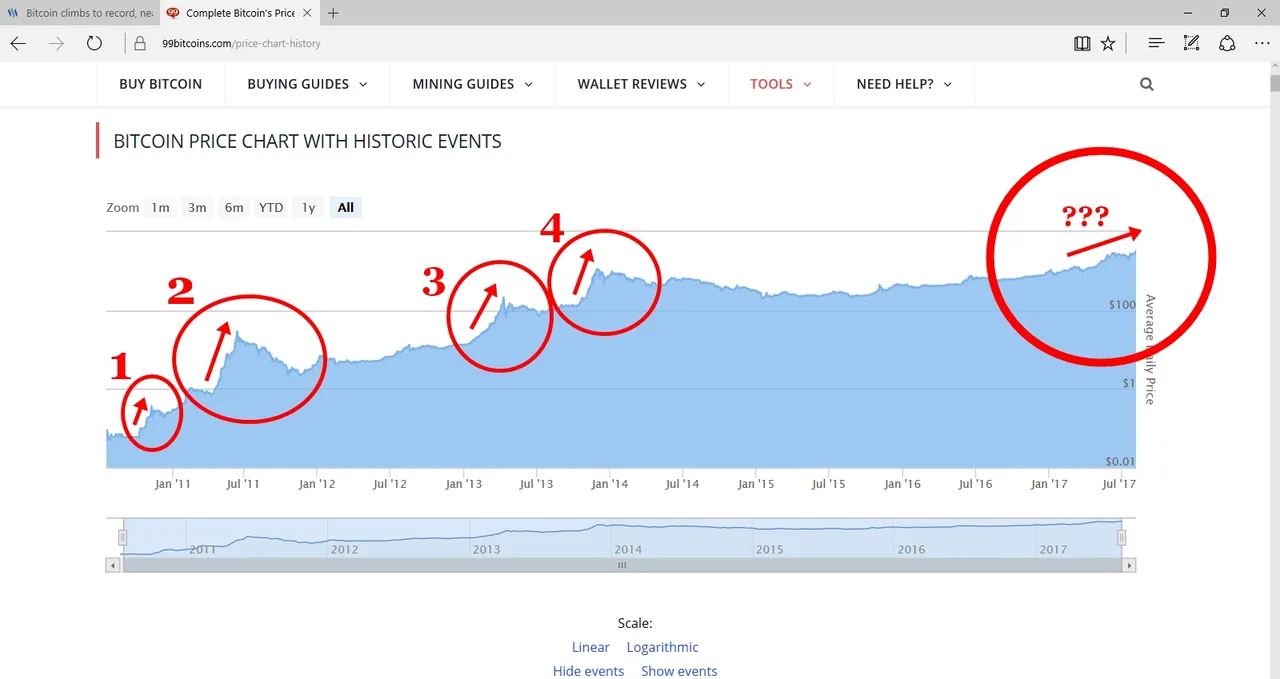Viewport: 1280px width, 679px height.
Task: Click the chart horizontal scrollbar thumb
Action: [x=621, y=565]
